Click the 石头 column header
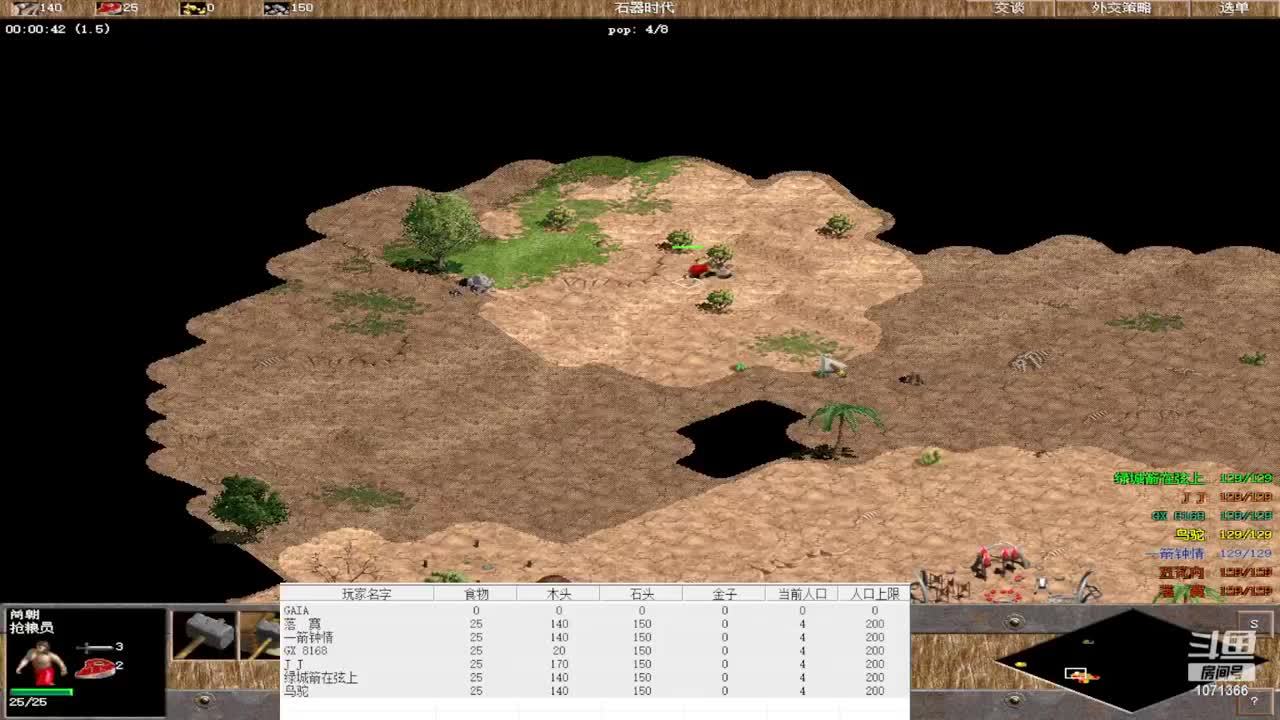This screenshot has width=1280, height=720. (x=642, y=594)
